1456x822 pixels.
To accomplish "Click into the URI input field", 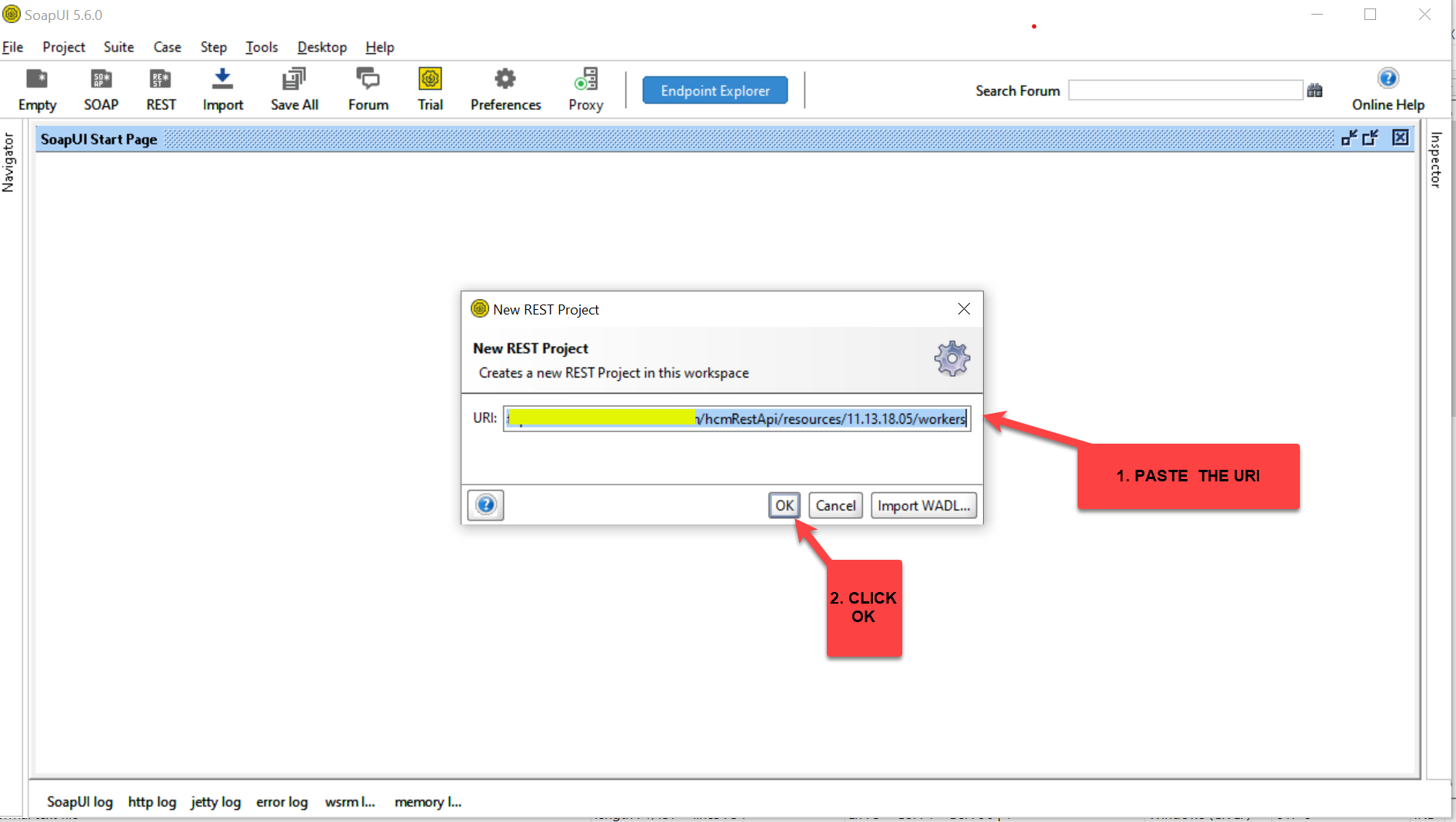I will 737,418.
